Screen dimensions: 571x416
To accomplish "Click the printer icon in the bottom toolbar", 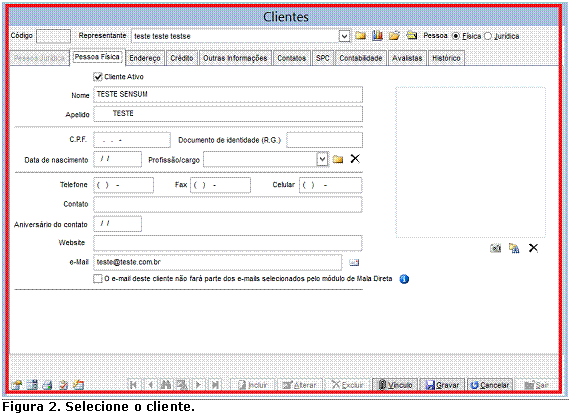I will [x=48, y=385].
